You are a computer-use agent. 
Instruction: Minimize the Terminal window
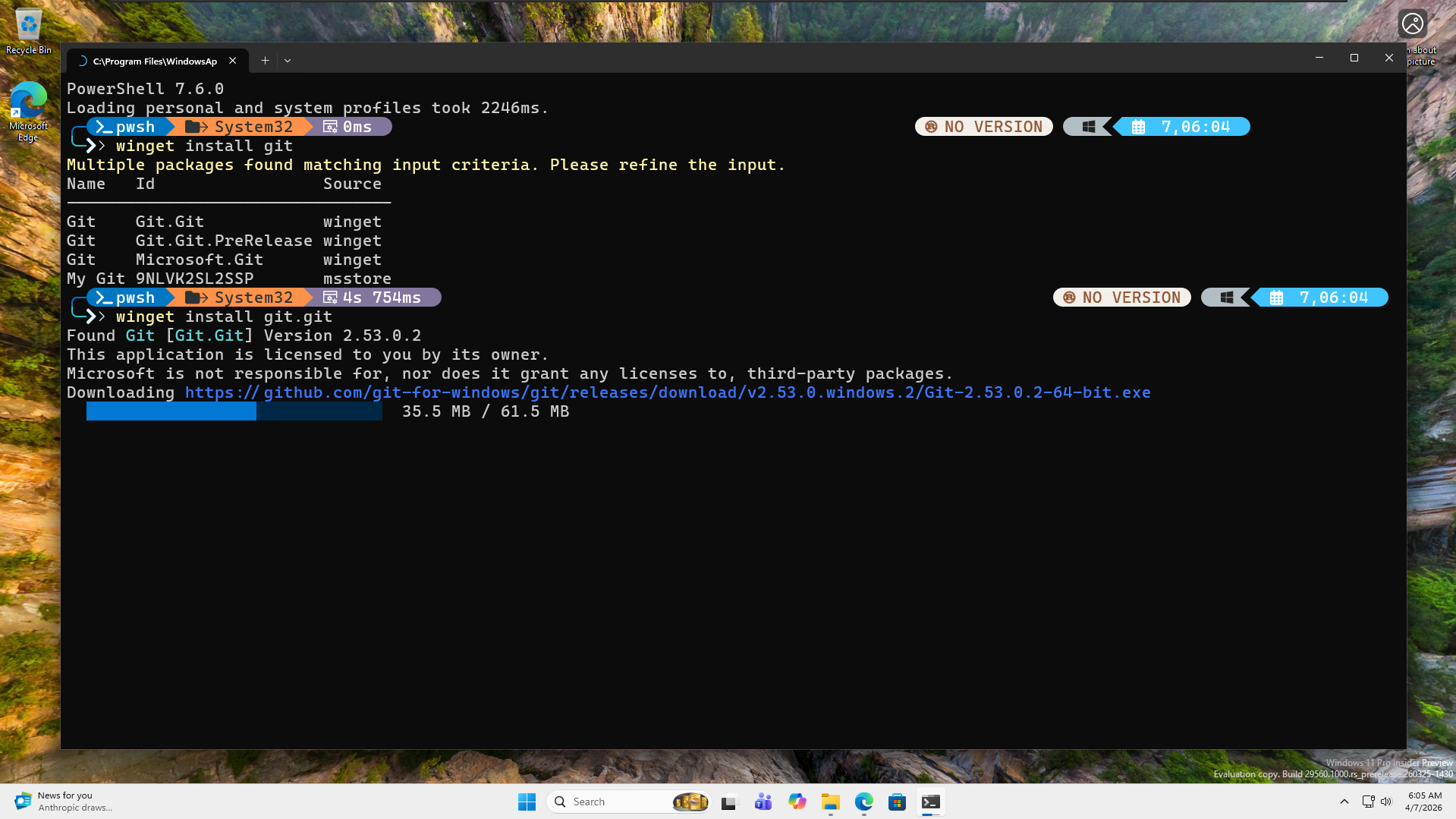pos(1319,58)
